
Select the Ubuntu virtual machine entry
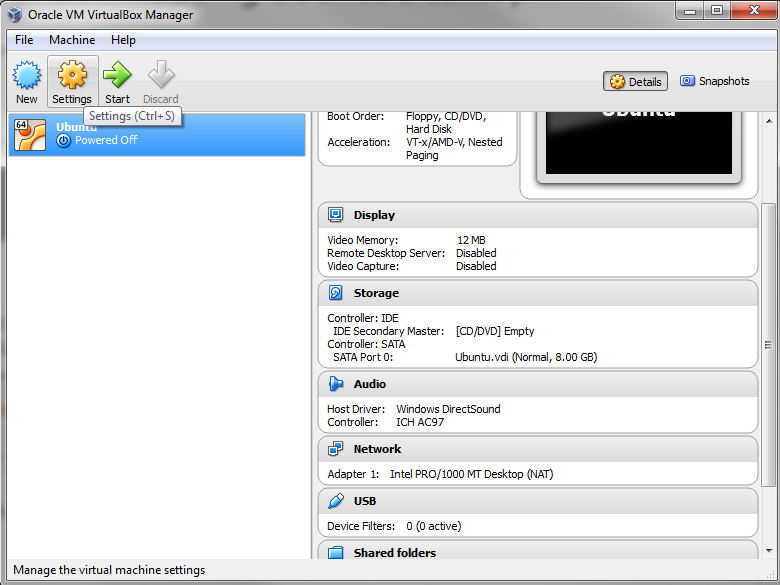tap(157, 134)
